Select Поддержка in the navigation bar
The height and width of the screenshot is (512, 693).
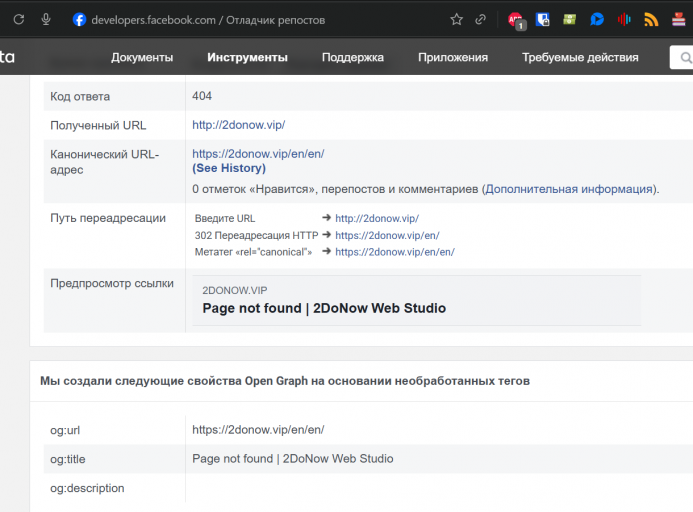[352, 57]
